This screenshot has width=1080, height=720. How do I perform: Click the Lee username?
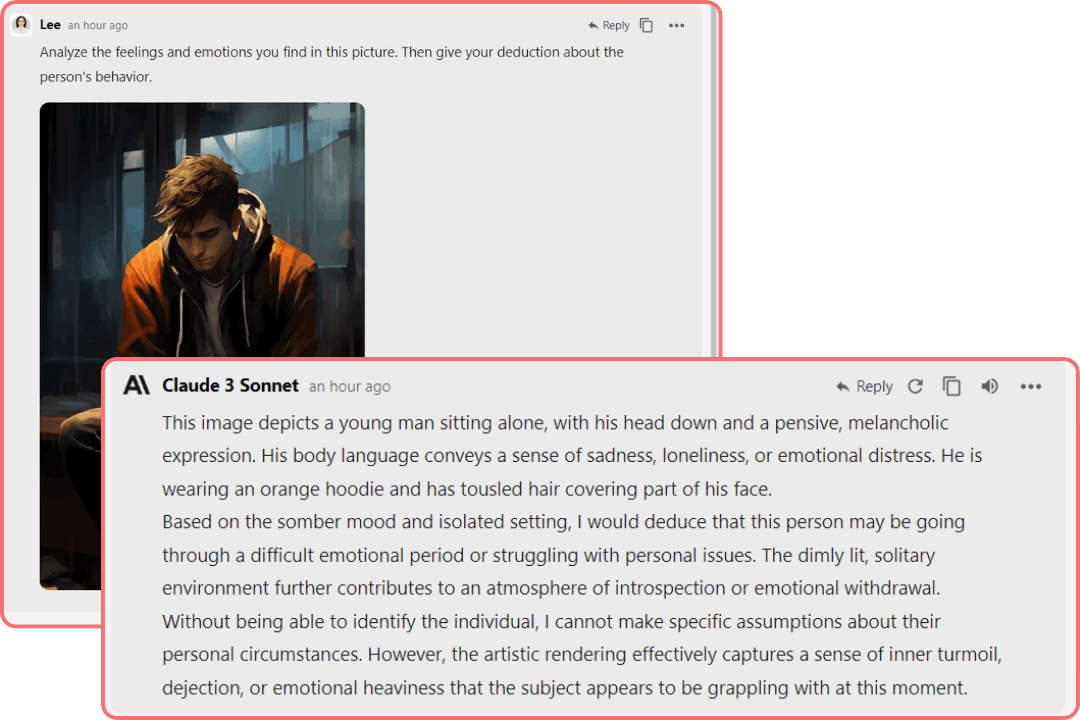(x=50, y=25)
